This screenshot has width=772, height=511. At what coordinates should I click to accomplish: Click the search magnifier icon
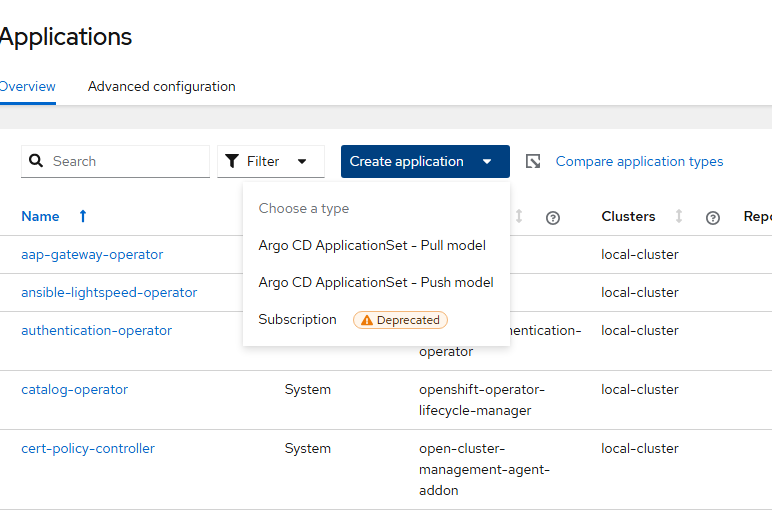pyautogui.click(x=37, y=161)
